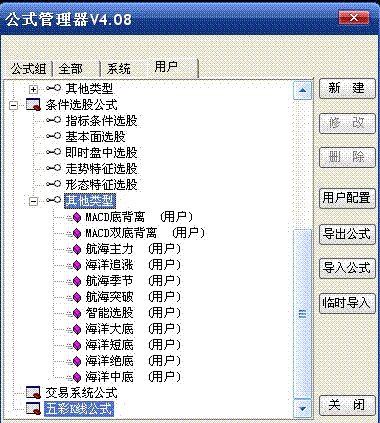The width and height of the screenshot is (380, 423).
Task: Click the 条件选股公式 folder icon
Action: (34, 105)
